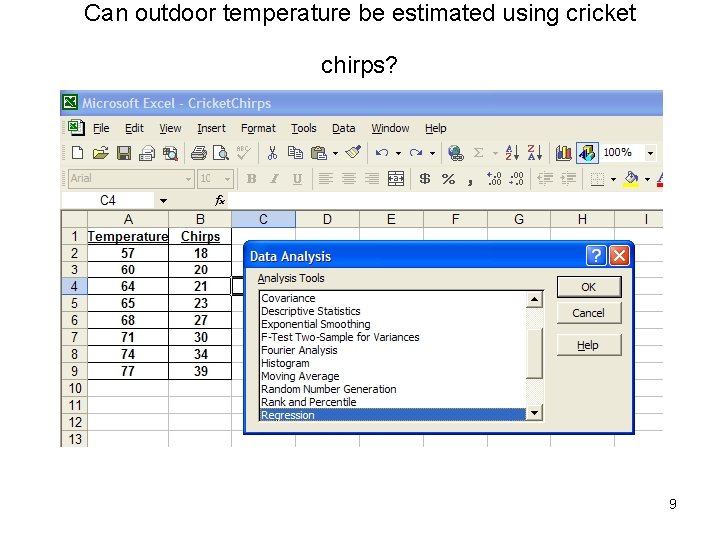
Task: Click the Increase Decimal icon
Action: click(494, 179)
